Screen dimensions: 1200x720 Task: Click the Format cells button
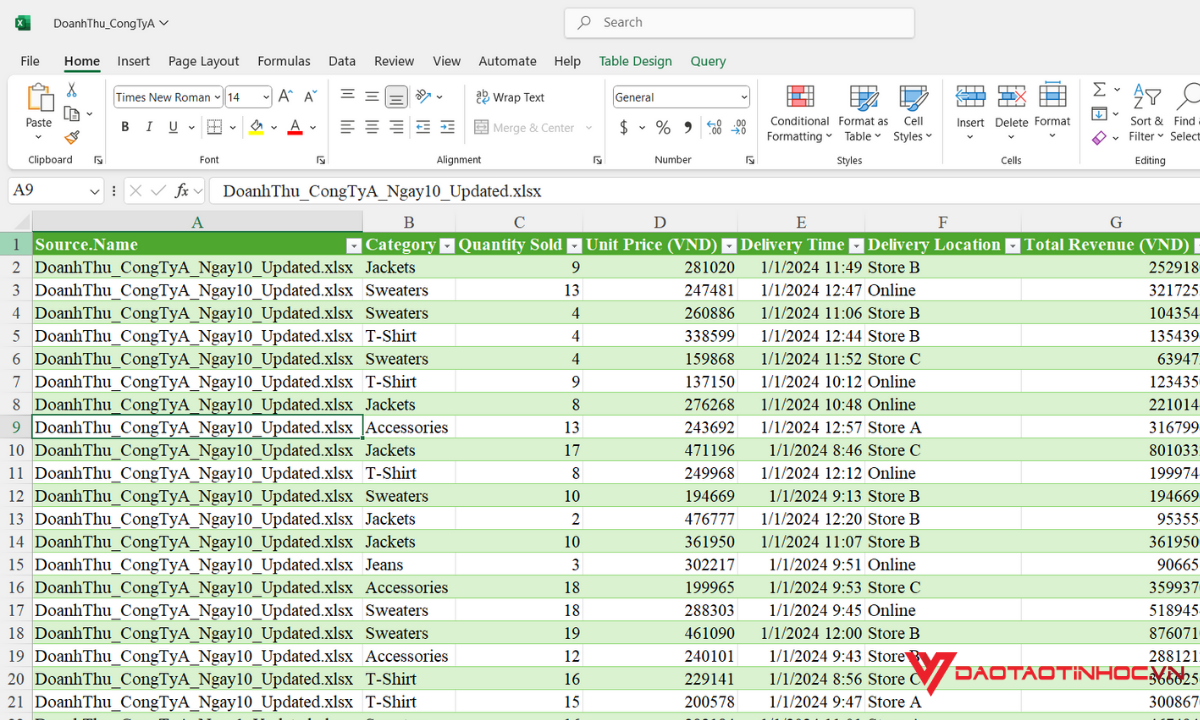pos(1052,113)
